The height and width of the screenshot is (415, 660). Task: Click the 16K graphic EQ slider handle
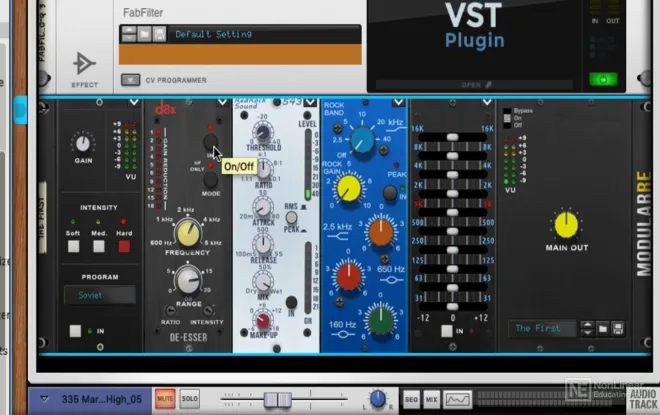[x=452, y=137]
